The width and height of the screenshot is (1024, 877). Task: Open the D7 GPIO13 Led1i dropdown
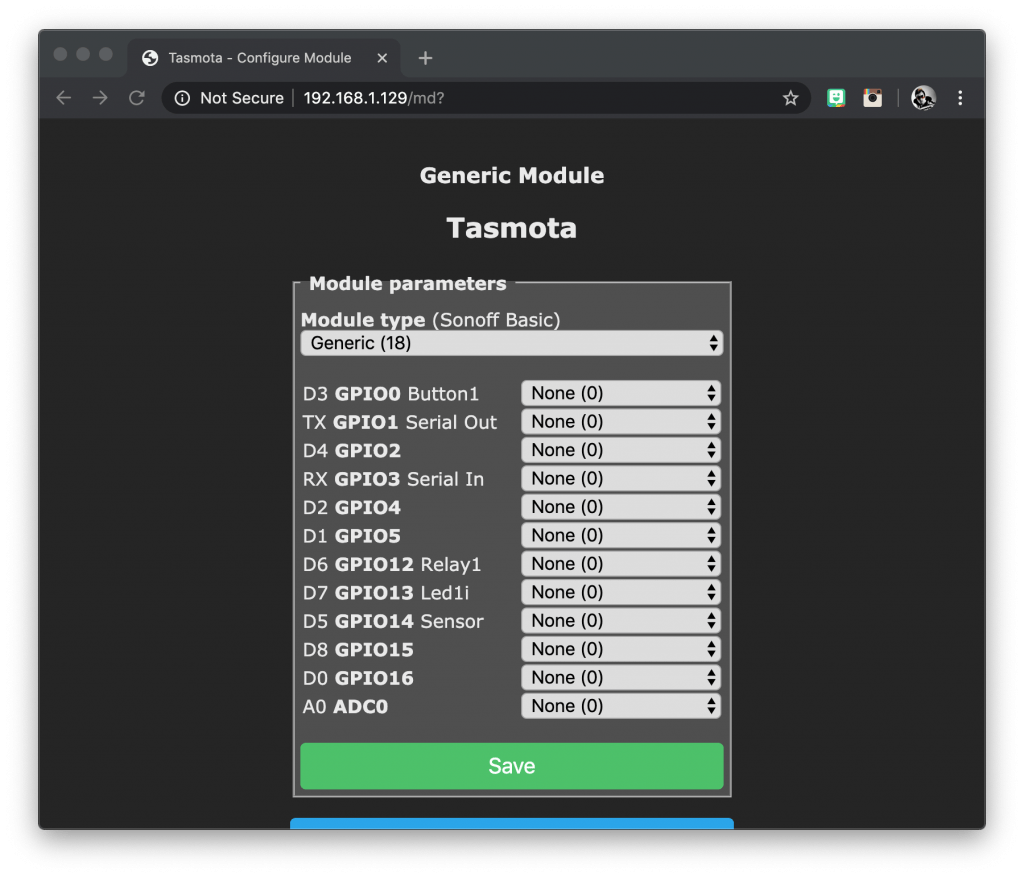pos(620,592)
